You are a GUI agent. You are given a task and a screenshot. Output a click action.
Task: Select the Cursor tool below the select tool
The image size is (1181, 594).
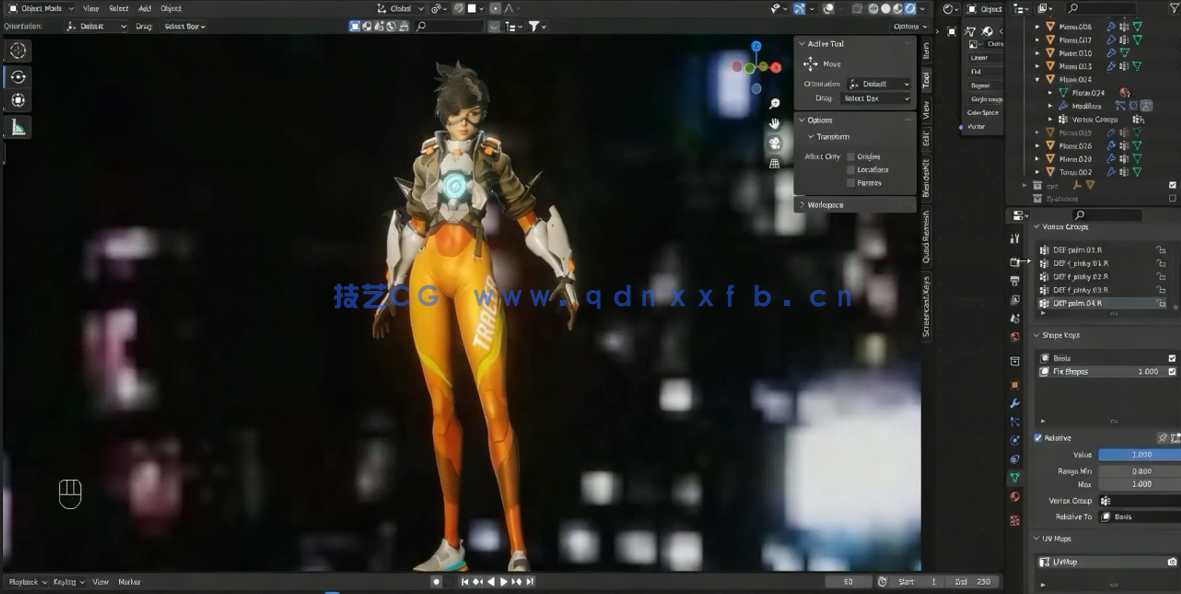18,76
